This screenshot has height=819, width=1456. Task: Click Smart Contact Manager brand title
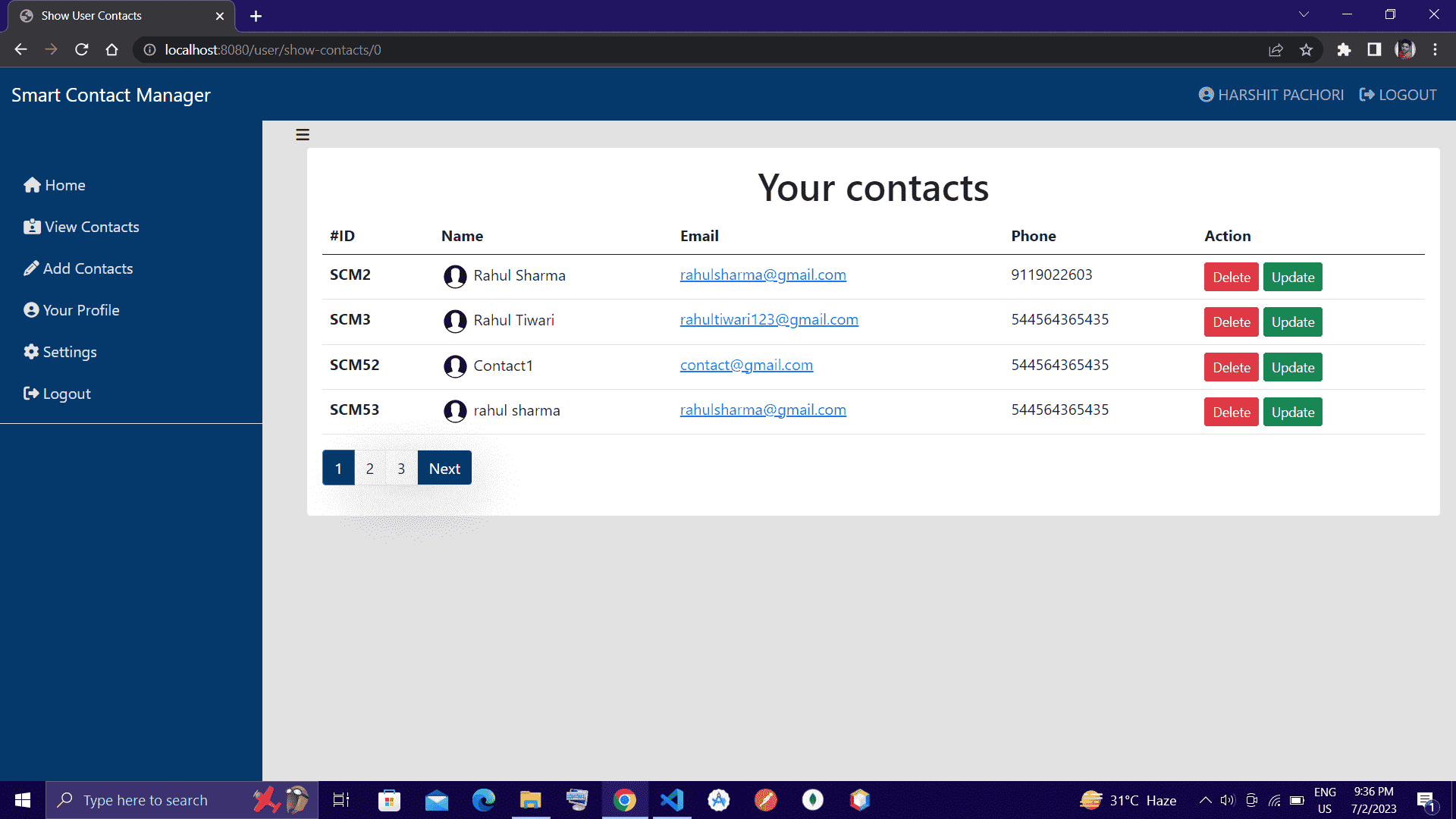click(x=111, y=95)
